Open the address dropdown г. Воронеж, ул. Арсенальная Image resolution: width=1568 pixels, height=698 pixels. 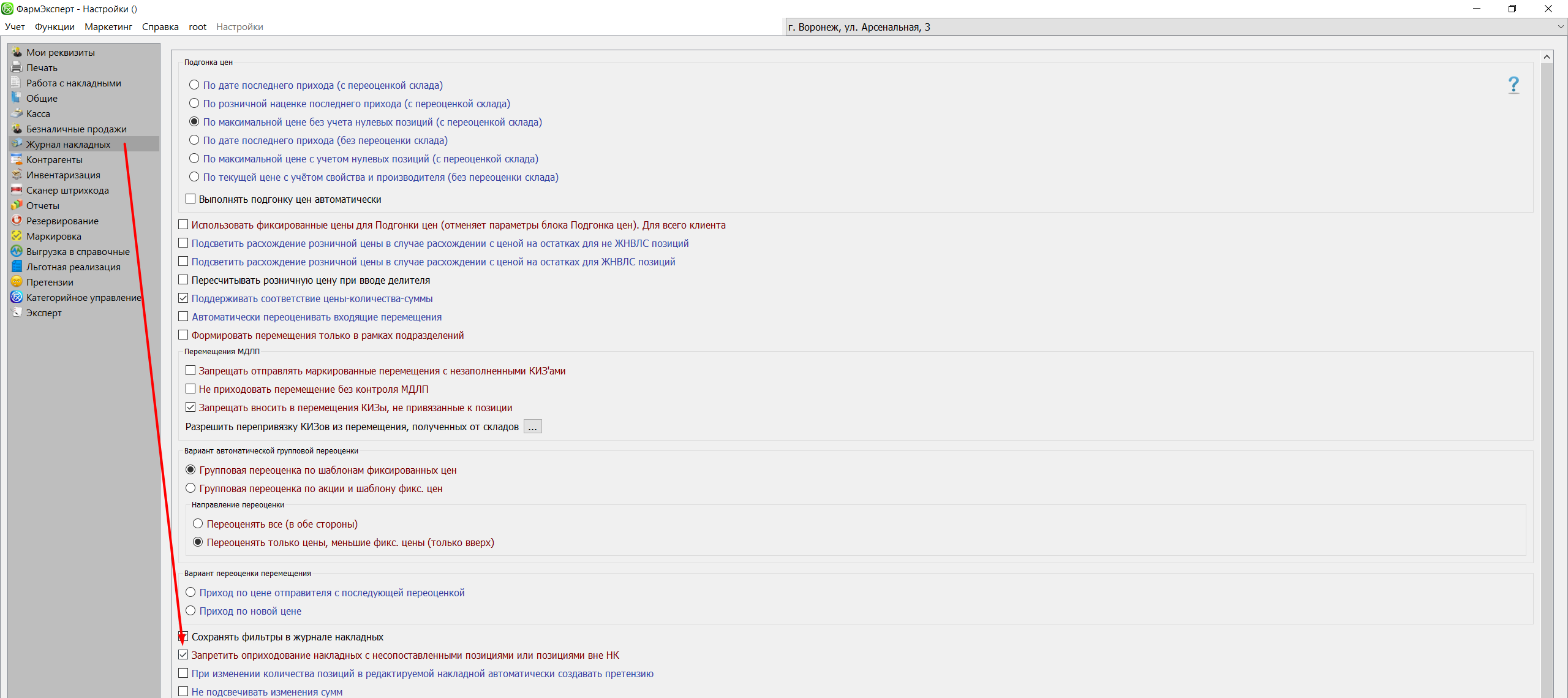coord(1176,27)
